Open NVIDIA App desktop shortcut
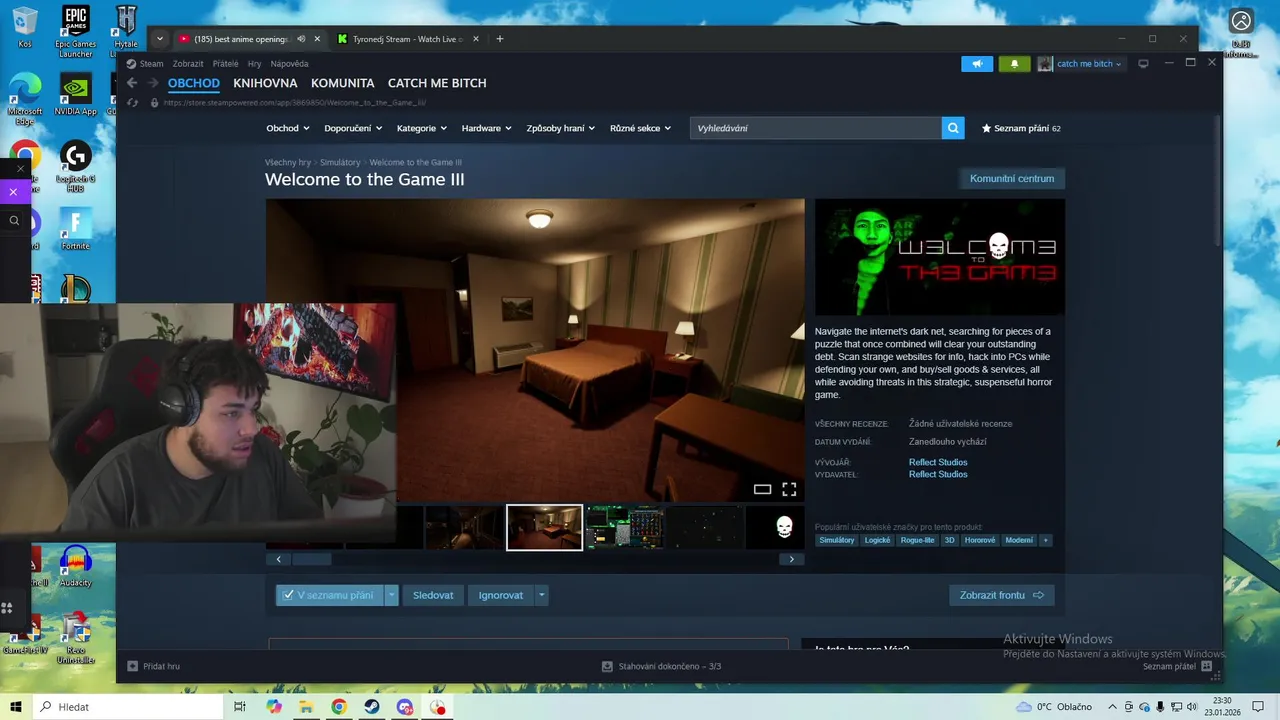Viewport: 1280px width, 720px height. click(76, 95)
